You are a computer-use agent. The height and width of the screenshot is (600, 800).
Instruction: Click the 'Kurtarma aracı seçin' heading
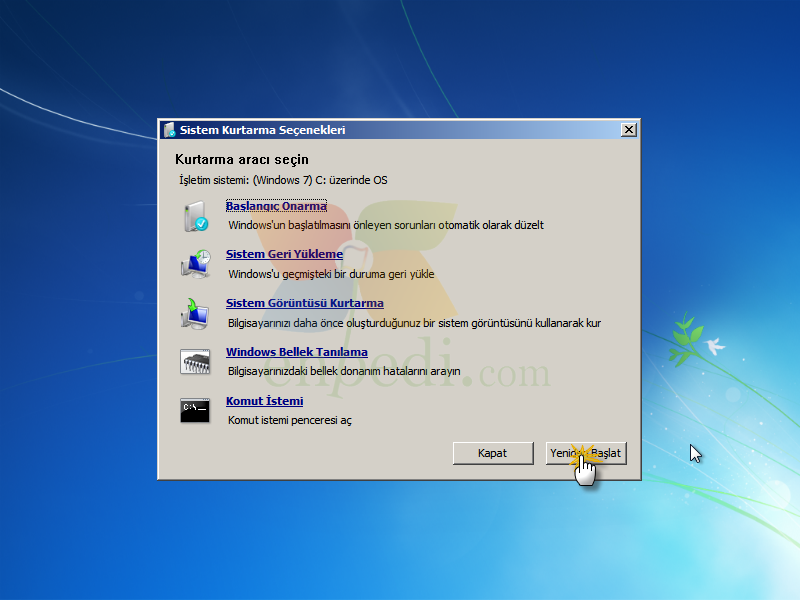coord(242,160)
